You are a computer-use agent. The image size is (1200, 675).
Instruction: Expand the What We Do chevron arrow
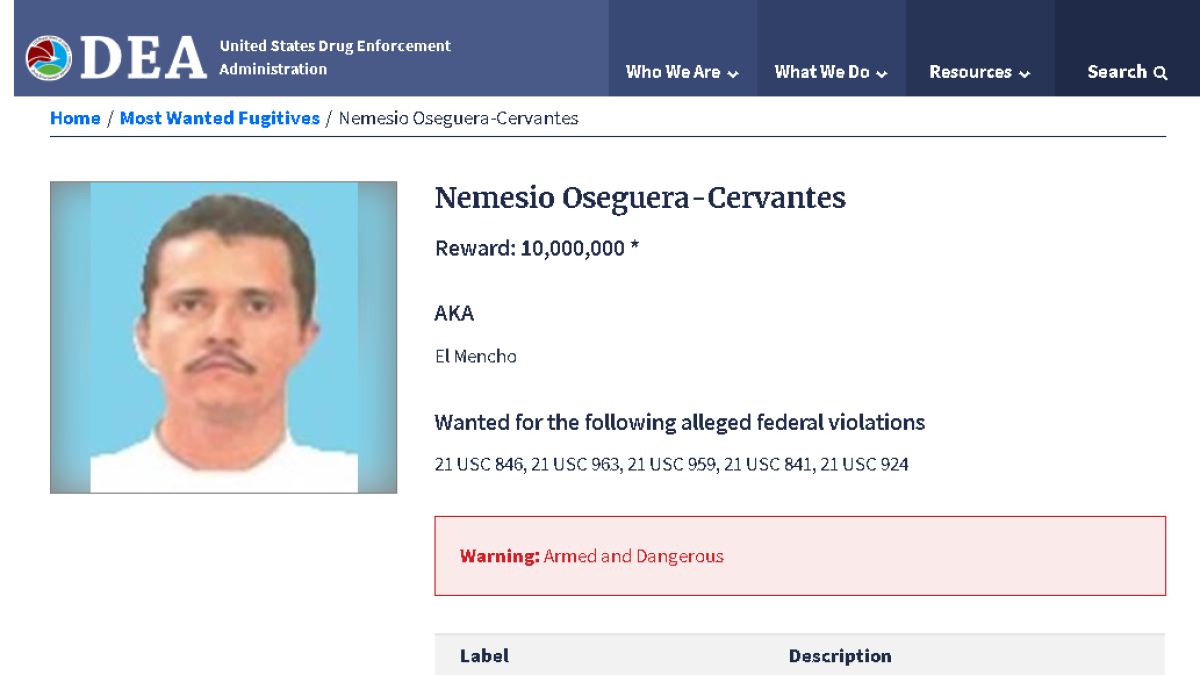[882, 74]
